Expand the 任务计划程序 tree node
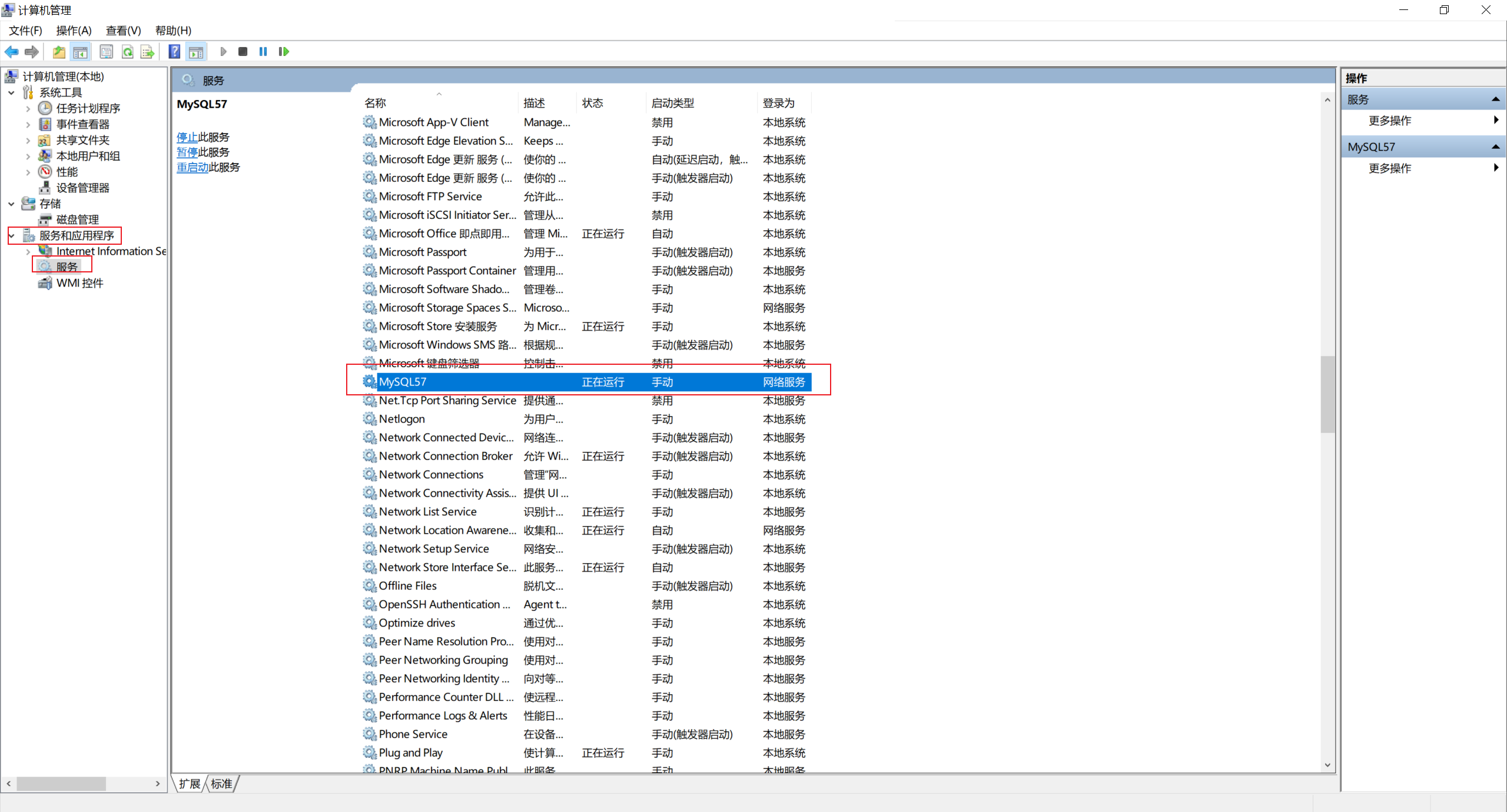1507x812 pixels. [28, 108]
